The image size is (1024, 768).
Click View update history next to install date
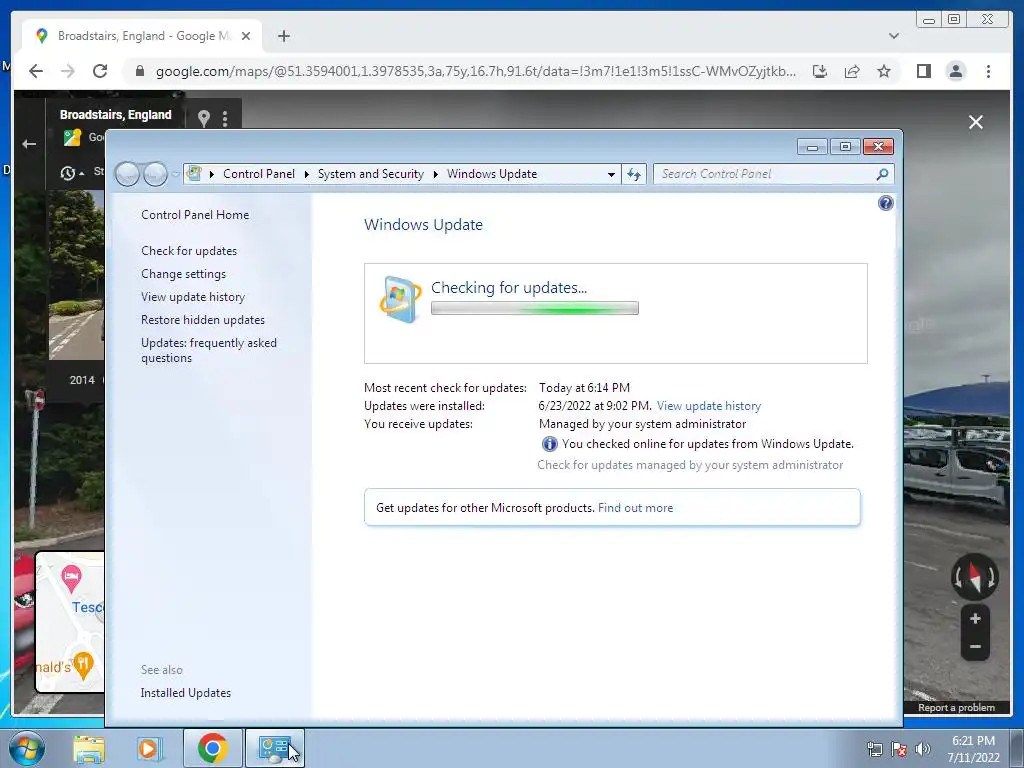click(709, 406)
